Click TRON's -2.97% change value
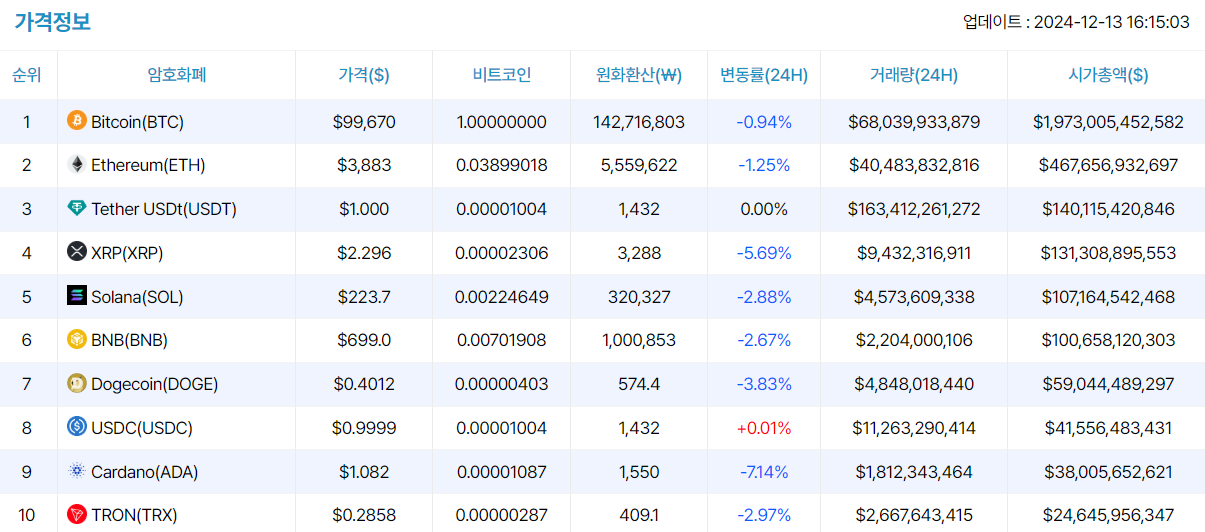Viewport: 1205px width, 532px height. point(764,515)
